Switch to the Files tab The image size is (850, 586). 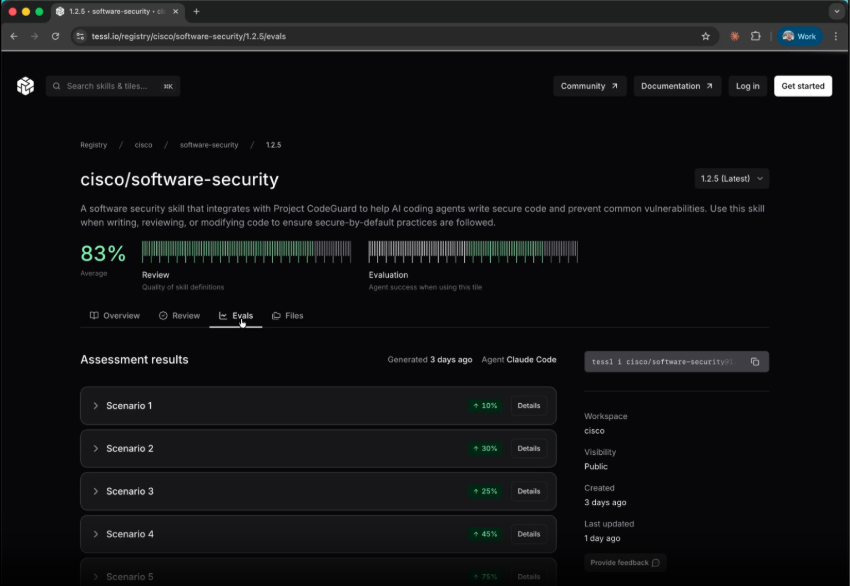pos(288,315)
